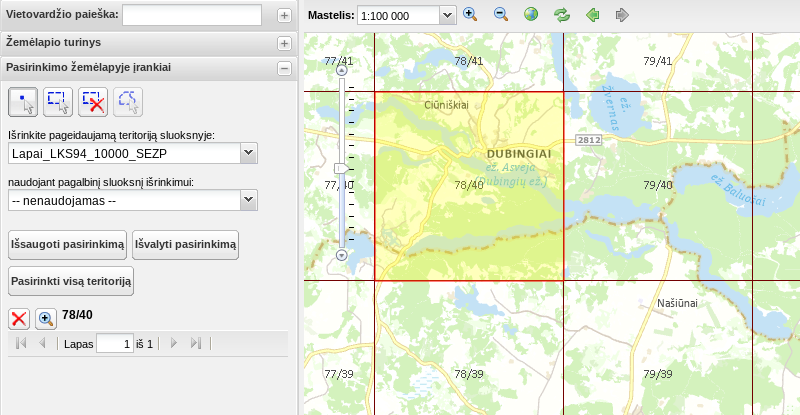Refresh the map with green arrows

562,15
